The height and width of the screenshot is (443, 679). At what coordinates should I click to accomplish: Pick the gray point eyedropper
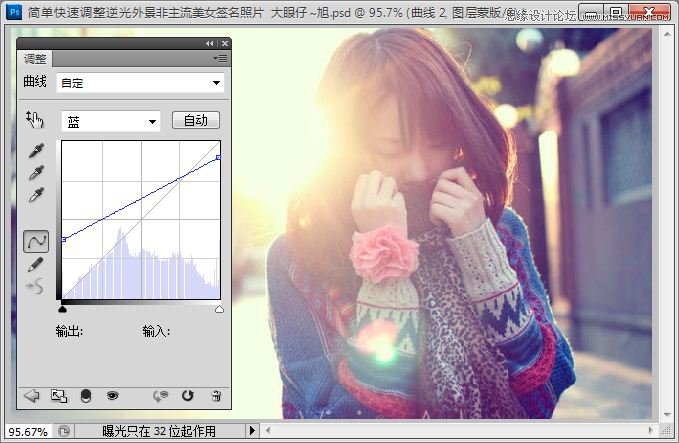coord(36,172)
